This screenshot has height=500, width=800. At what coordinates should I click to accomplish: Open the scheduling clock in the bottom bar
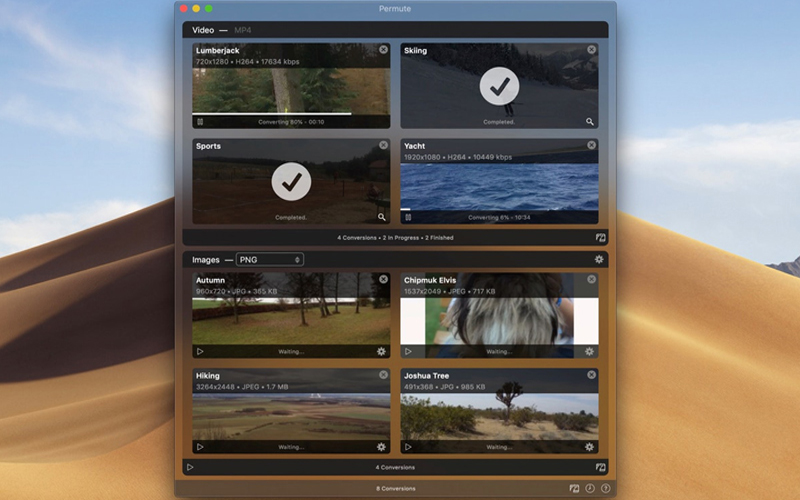click(x=590, y=488)
